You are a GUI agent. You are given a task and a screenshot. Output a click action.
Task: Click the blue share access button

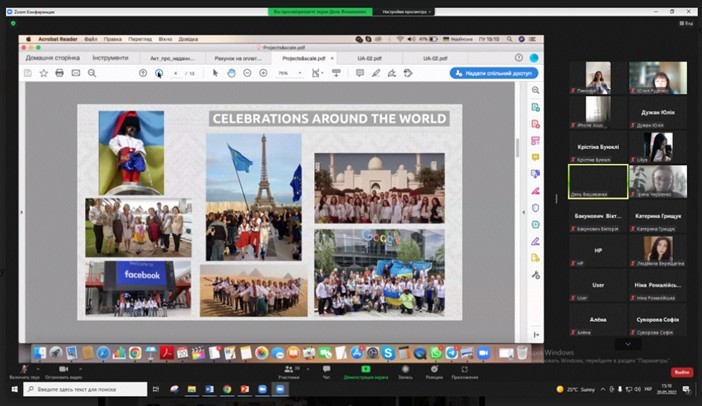[x=493, y=73]
